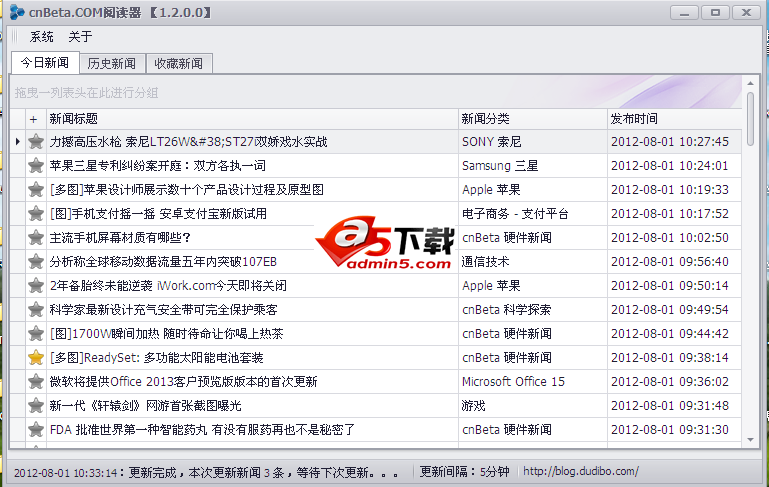Open the 系统 menu
The width and height of the screenshot is (769, 487).
[x=41, y=37]
